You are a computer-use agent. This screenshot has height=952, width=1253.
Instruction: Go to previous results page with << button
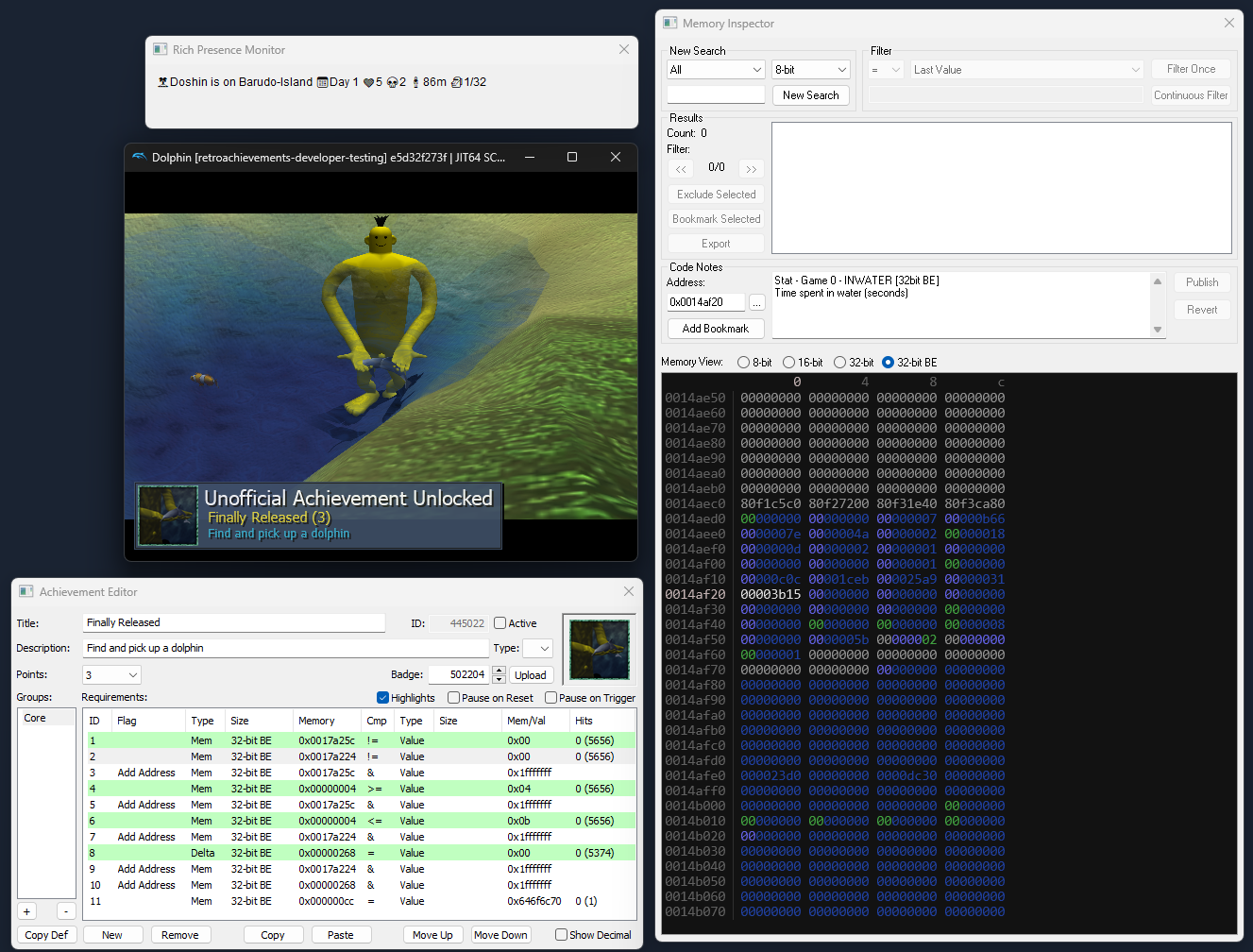click(681, 169)
